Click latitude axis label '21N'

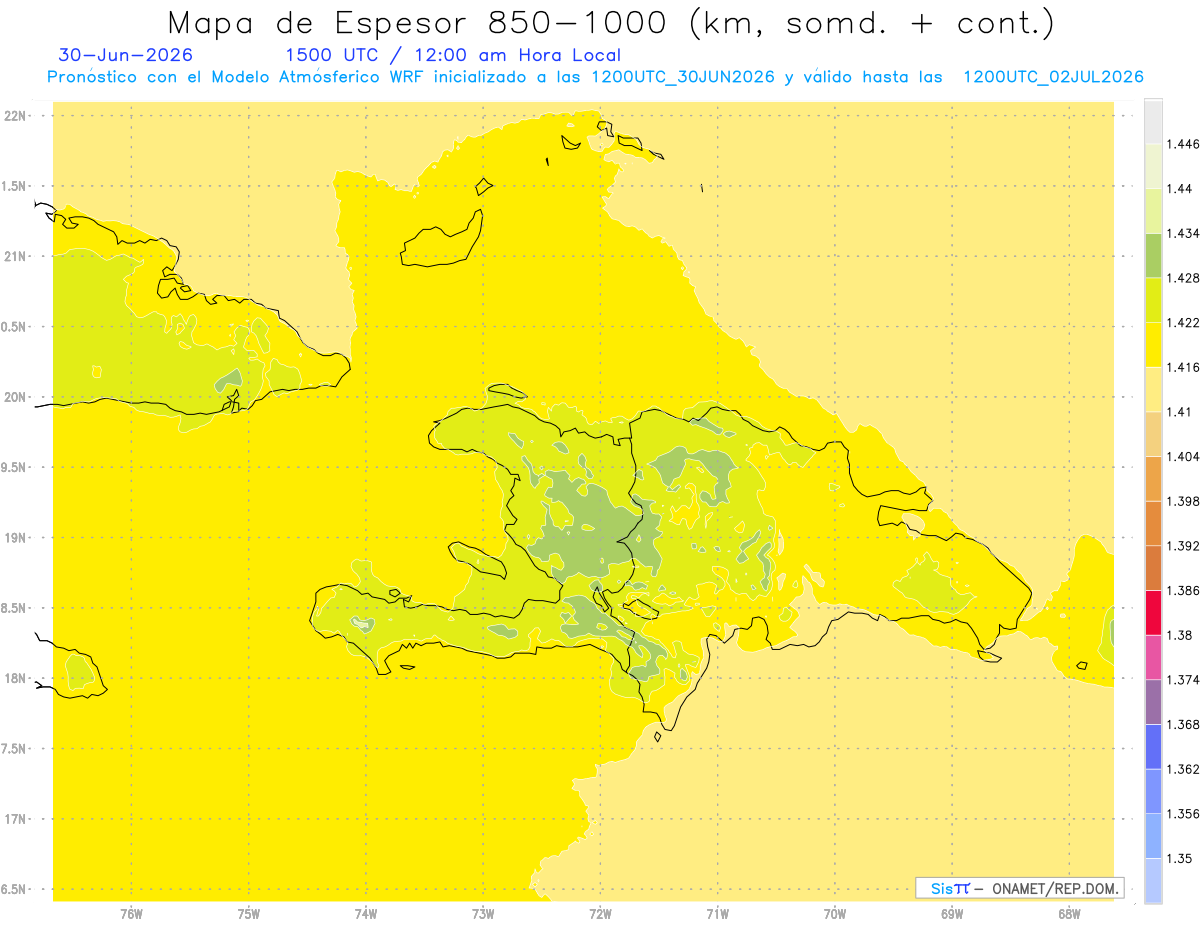[15, 256]
